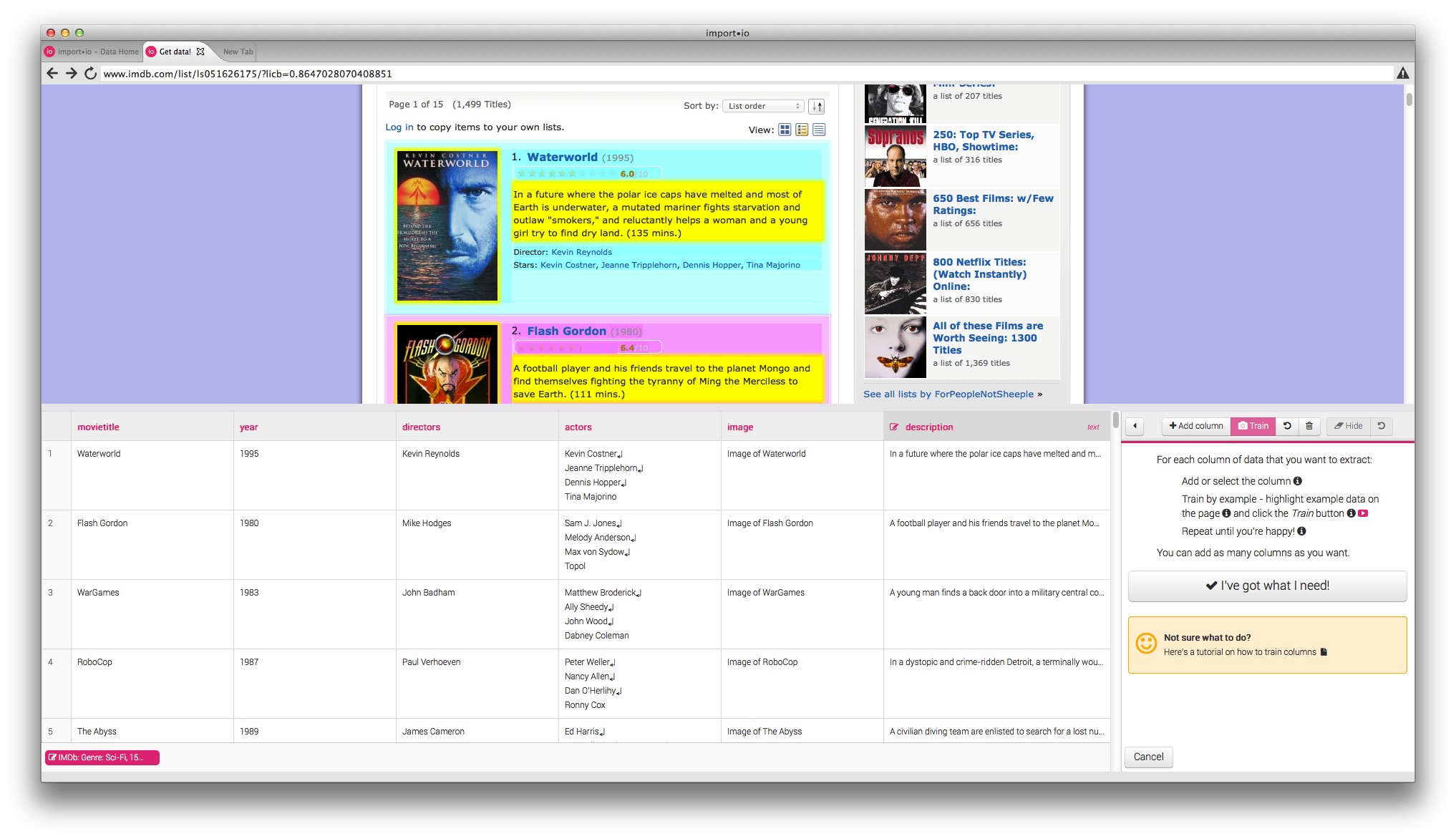Viewport: 1456px width, 839px height.
Task: Click the pink Train button
Action: 1253,426
